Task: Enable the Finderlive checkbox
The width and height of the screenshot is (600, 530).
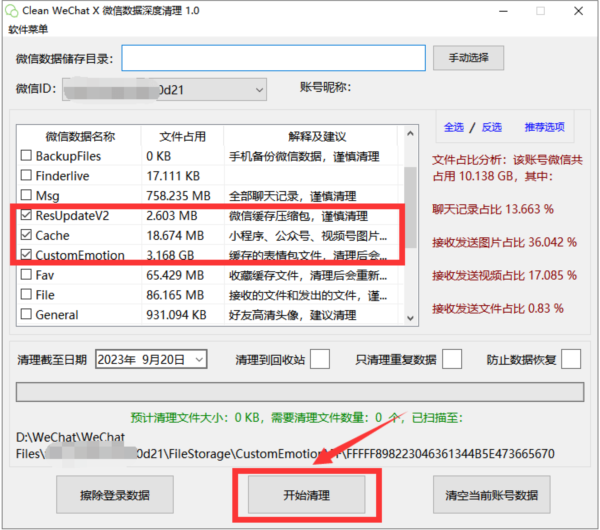Action: click(27, 176)
